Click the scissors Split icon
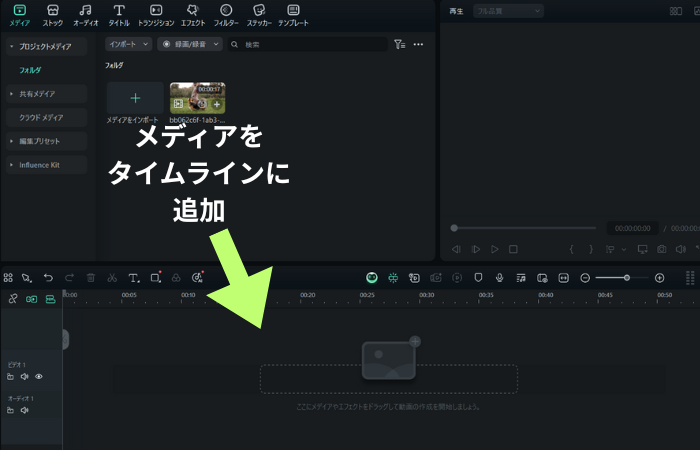The height and width of the screenshot is (450, 700). (x=112, y=278)
